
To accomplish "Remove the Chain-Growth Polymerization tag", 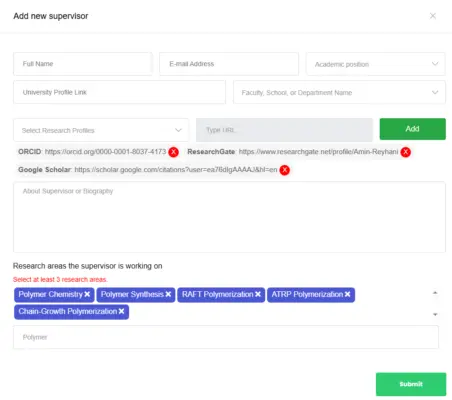I will click(x=121, y=311).
